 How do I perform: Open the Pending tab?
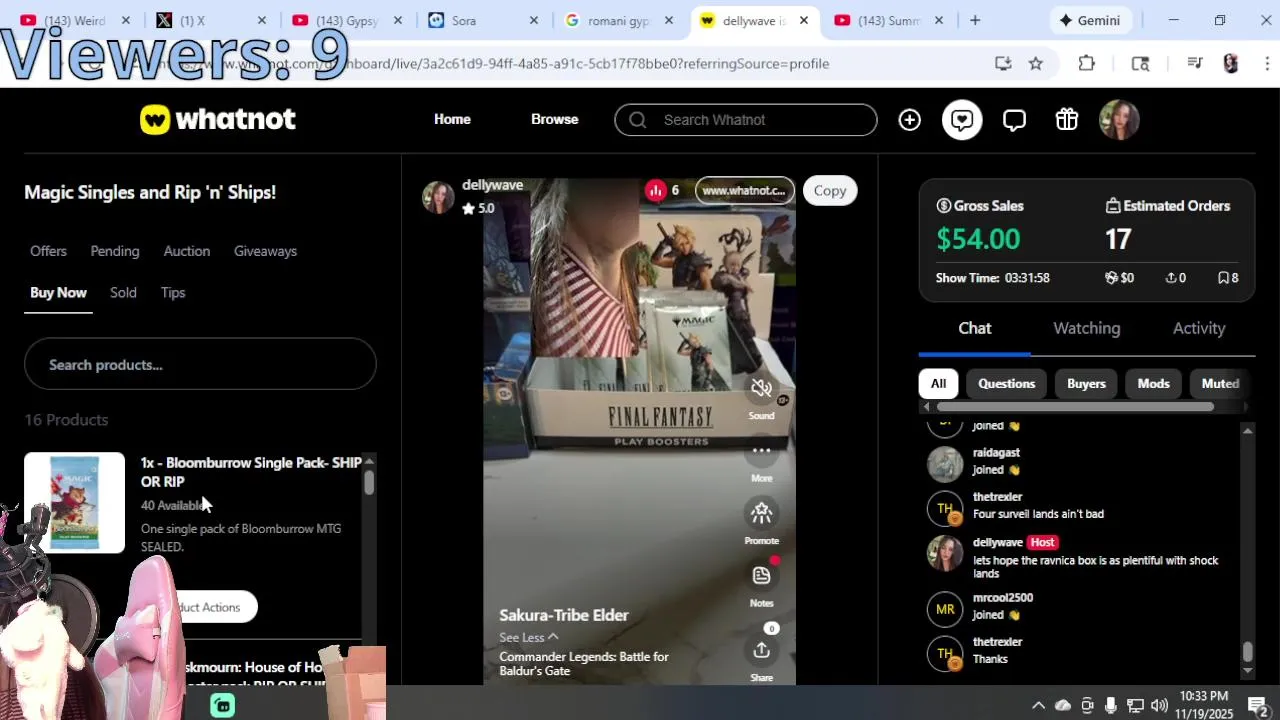(x=115, y=251)
